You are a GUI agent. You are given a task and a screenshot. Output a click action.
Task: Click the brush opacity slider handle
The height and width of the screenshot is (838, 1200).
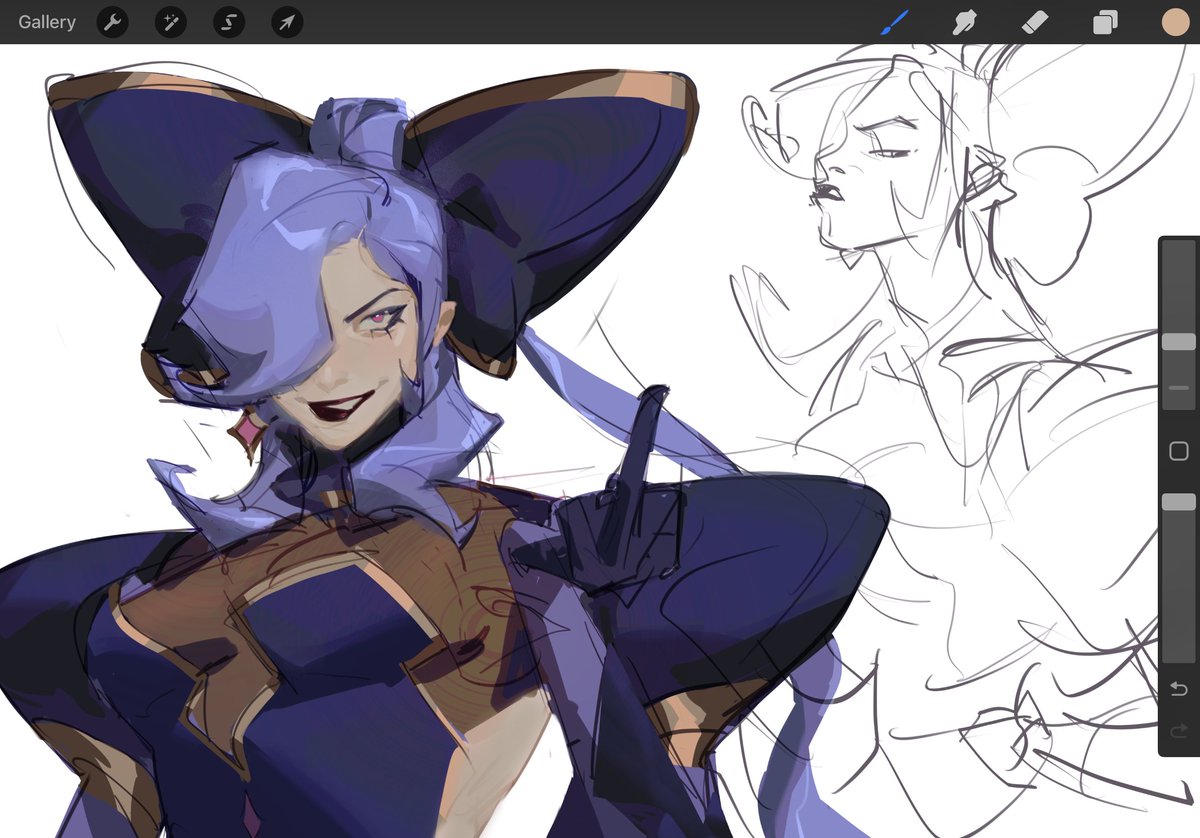click(x=1178, y=502)
